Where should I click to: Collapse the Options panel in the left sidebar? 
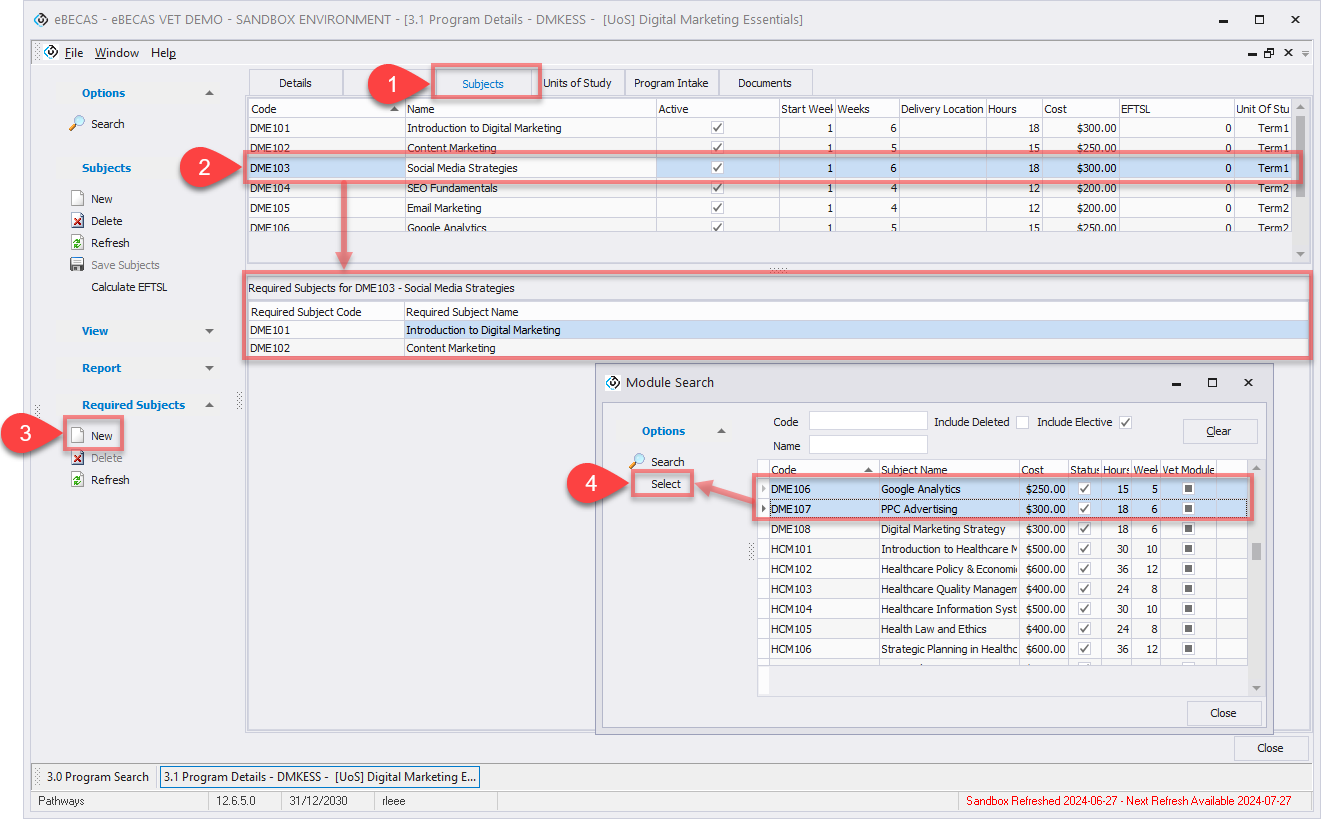coord(209,93)
